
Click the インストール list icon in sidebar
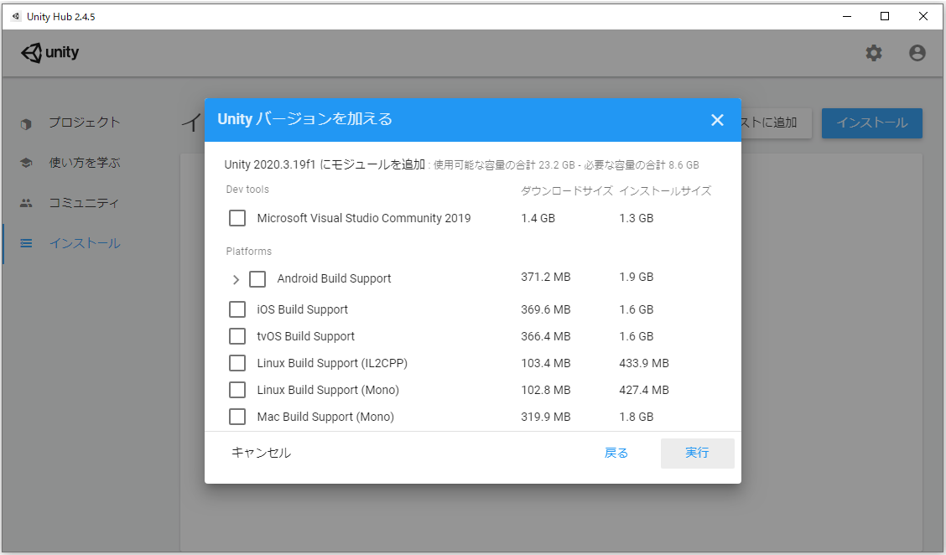26,243
